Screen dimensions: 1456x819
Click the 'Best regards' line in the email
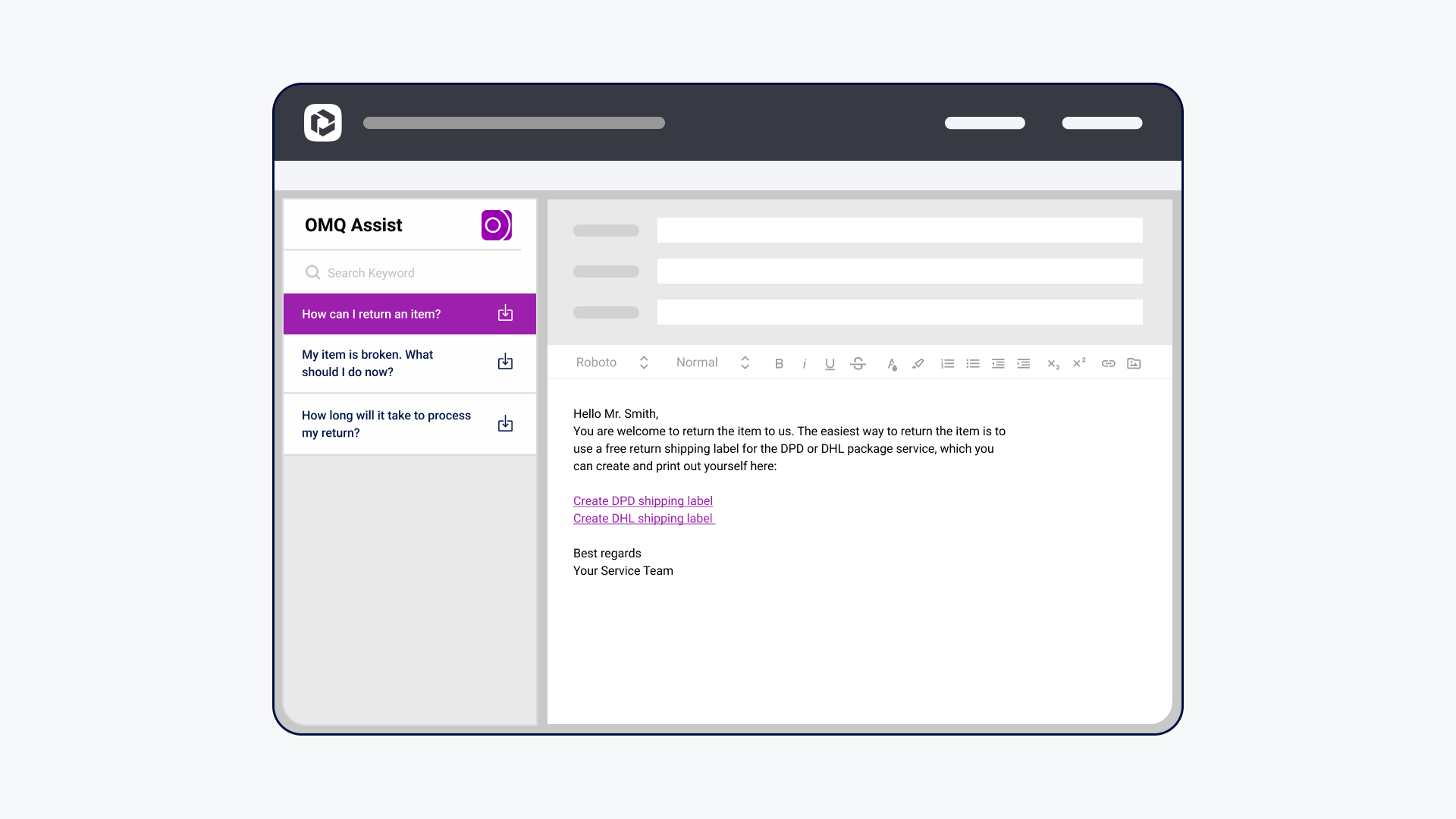coord(607,554)
